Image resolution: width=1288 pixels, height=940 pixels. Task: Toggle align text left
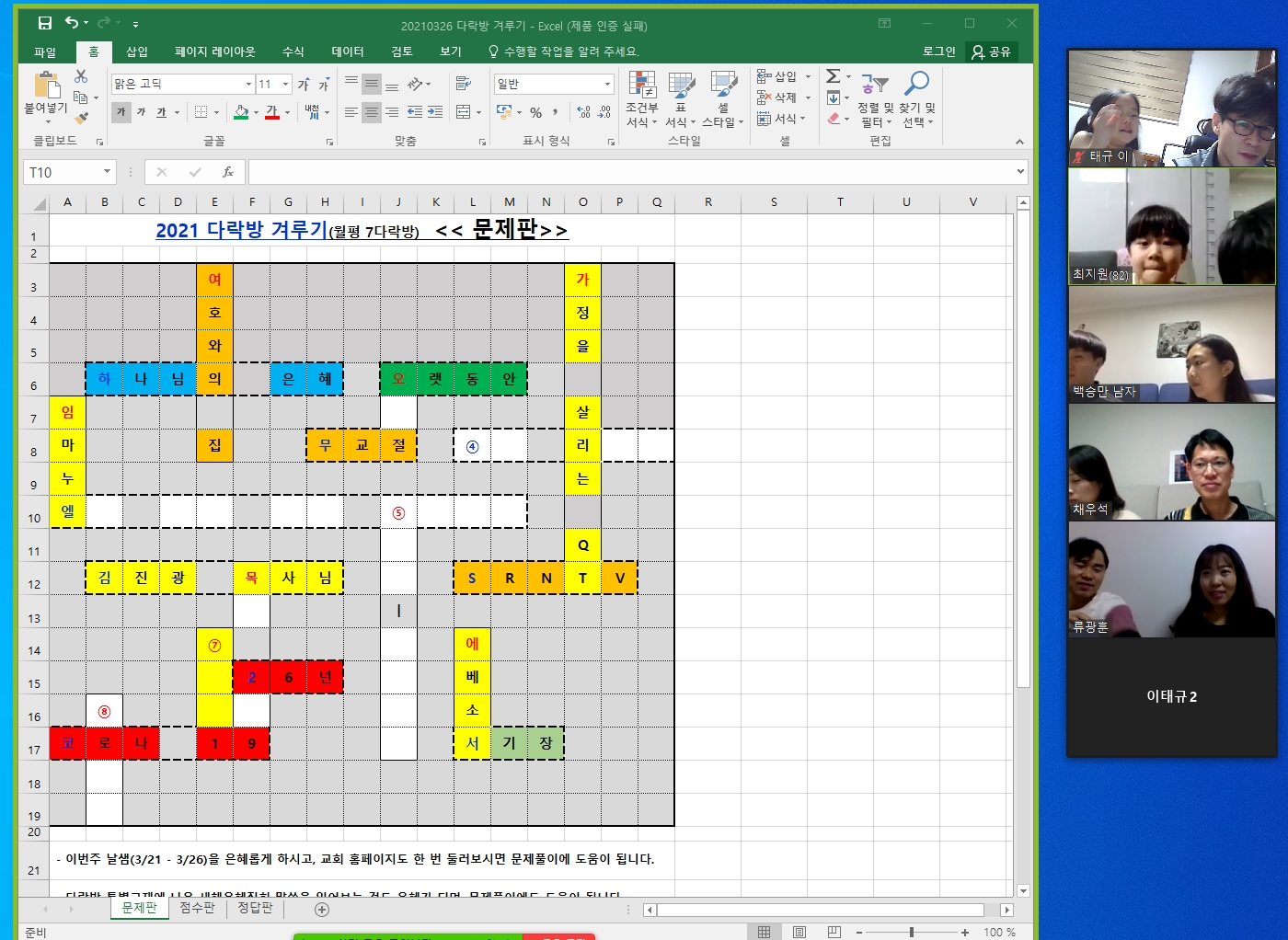(x=351, y=112)
